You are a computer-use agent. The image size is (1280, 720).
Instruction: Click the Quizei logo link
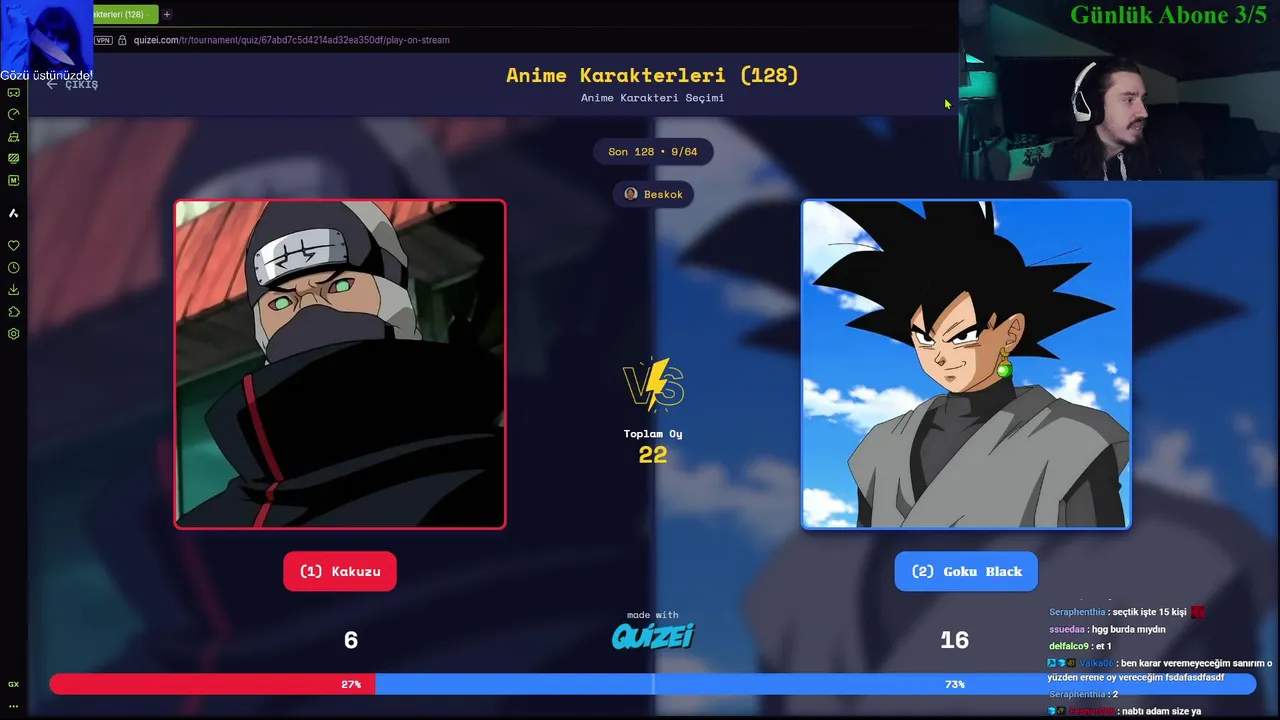653,636
